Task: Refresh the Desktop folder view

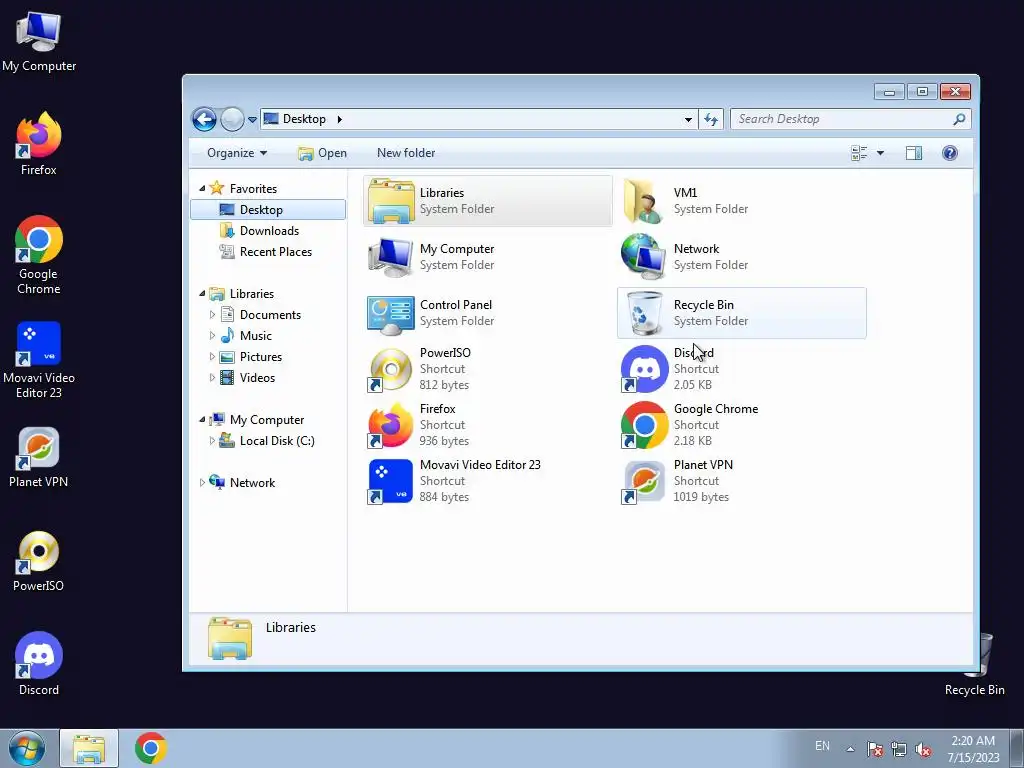Action: tap(711, 120)
